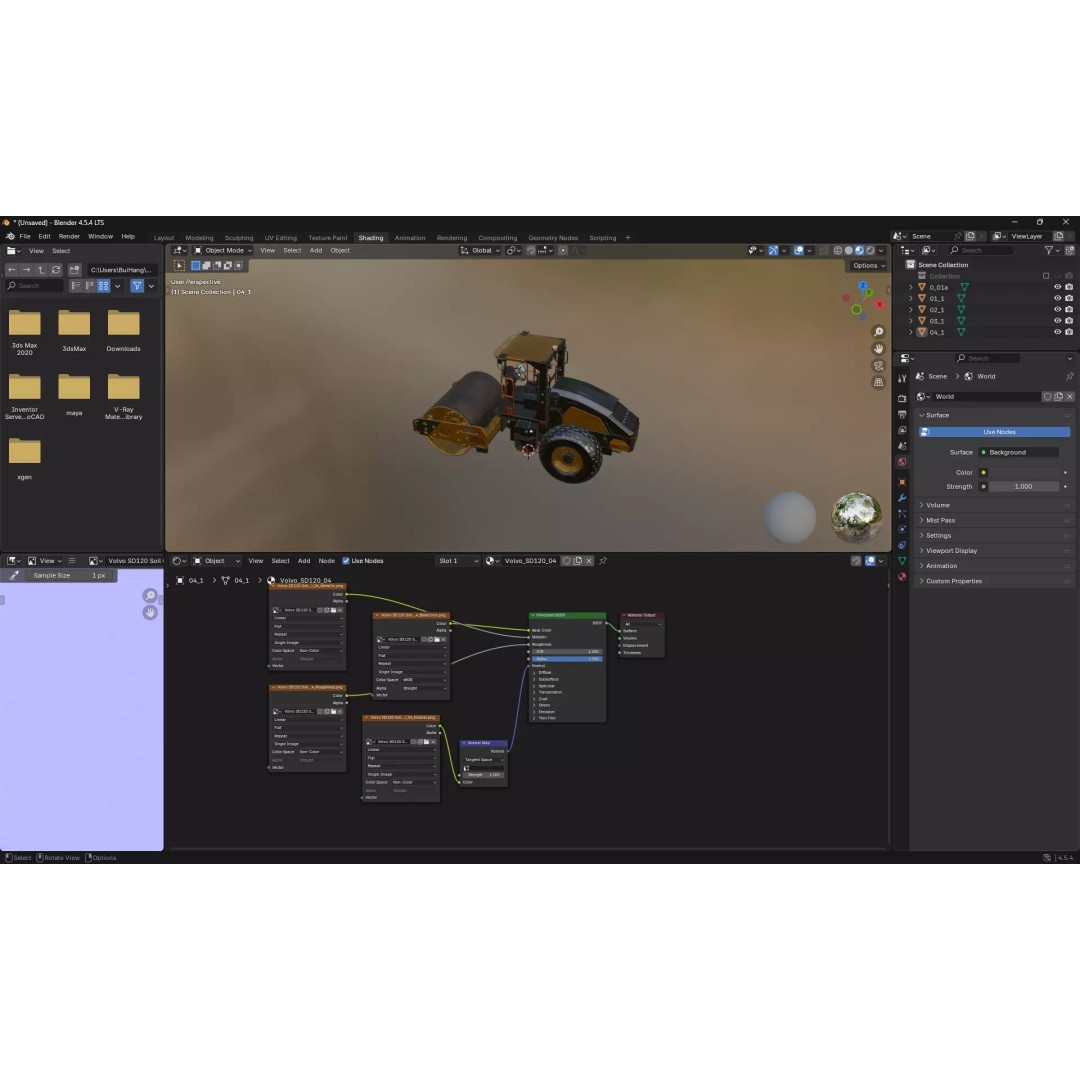This screenshot has width=1080, height=1080.
Task: Open the Render properties tab
Action: click(902, 398)
